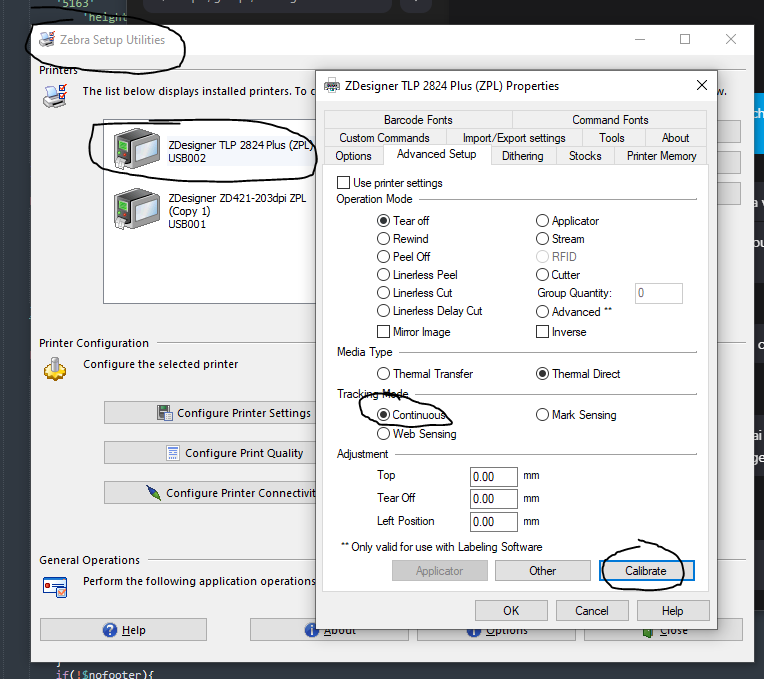Check the Mirror Image option
This screenshot has height=679, width=764.
tap(384, 332)
